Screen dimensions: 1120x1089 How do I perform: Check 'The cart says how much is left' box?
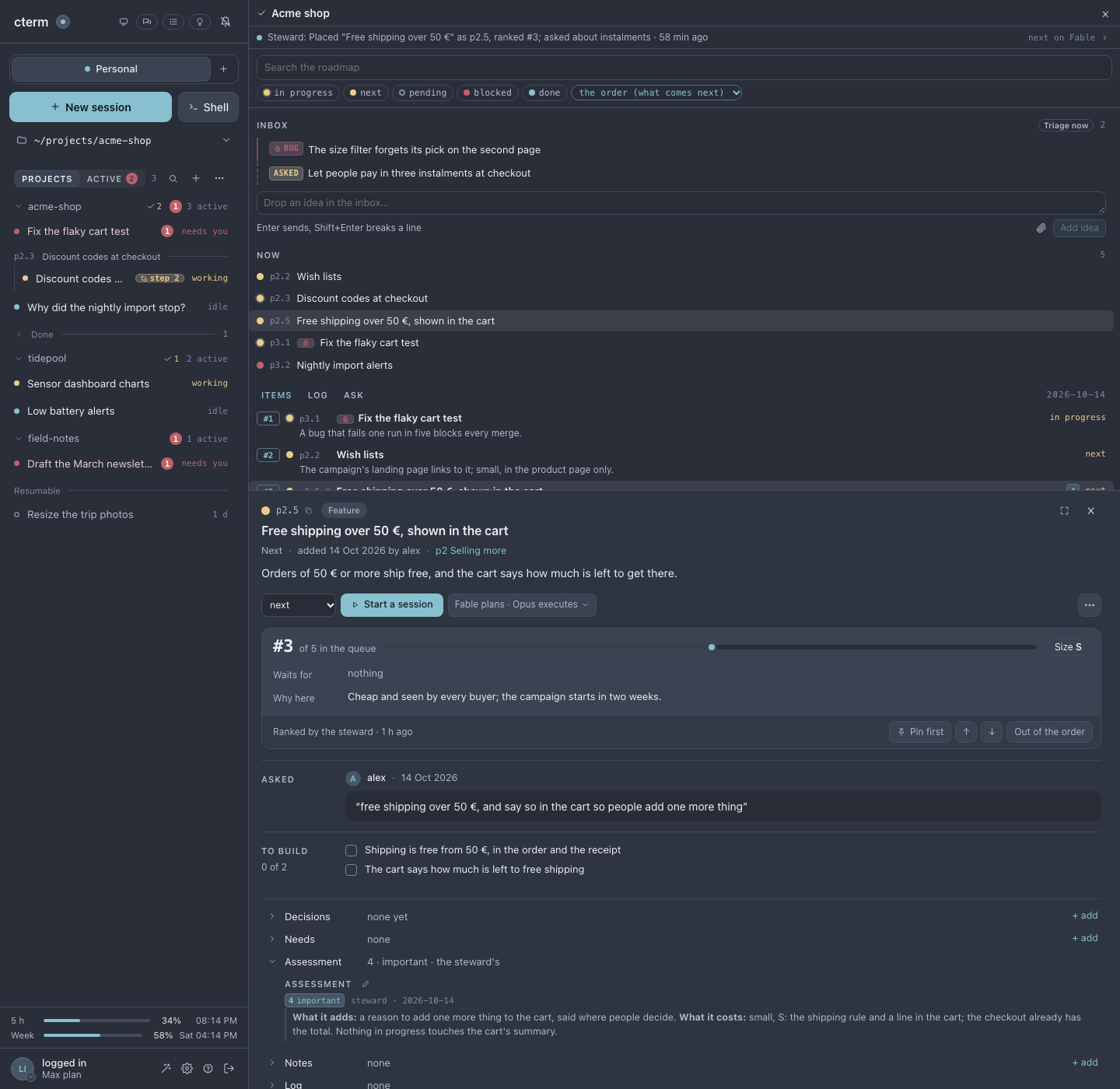coord(352,870)
